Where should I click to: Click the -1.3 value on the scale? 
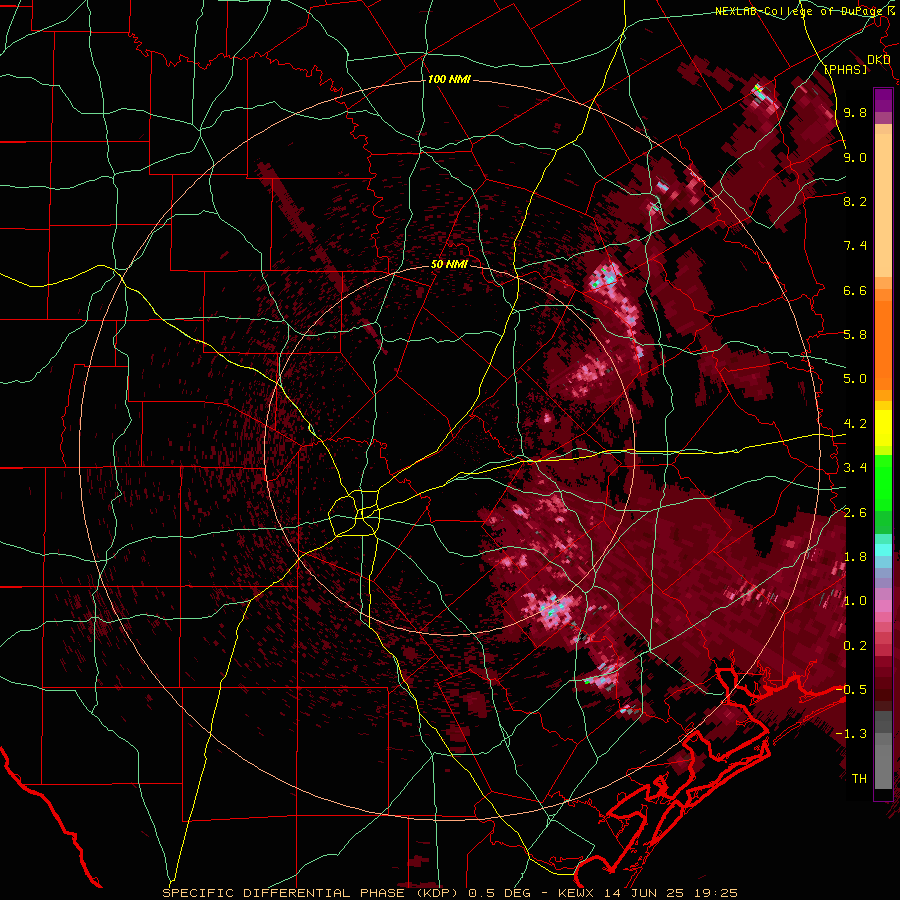point(851,734)
